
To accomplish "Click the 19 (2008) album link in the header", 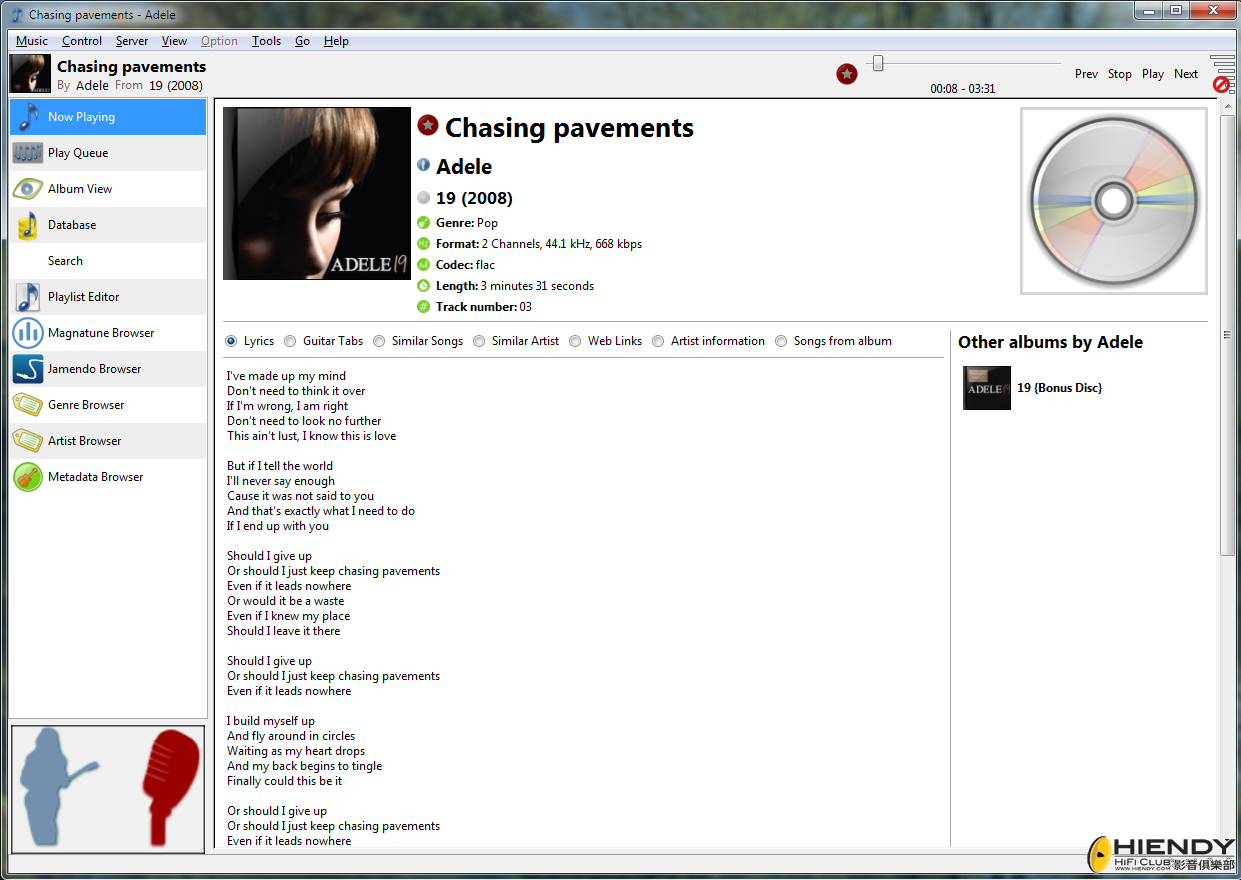I will tap(176, 85).
